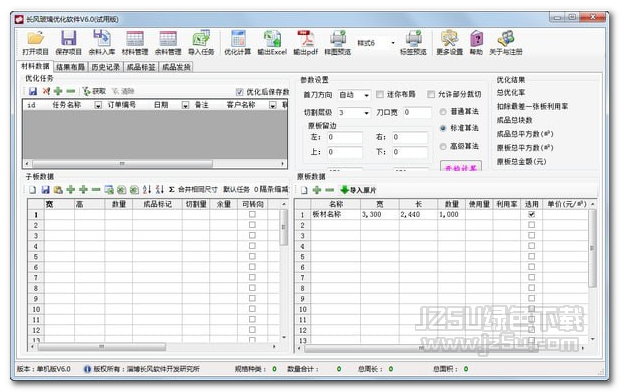This screenshot has height=392, width=620.
Task: Save the task in 优化任务 toolbar
Action: [x=33, y=91]
